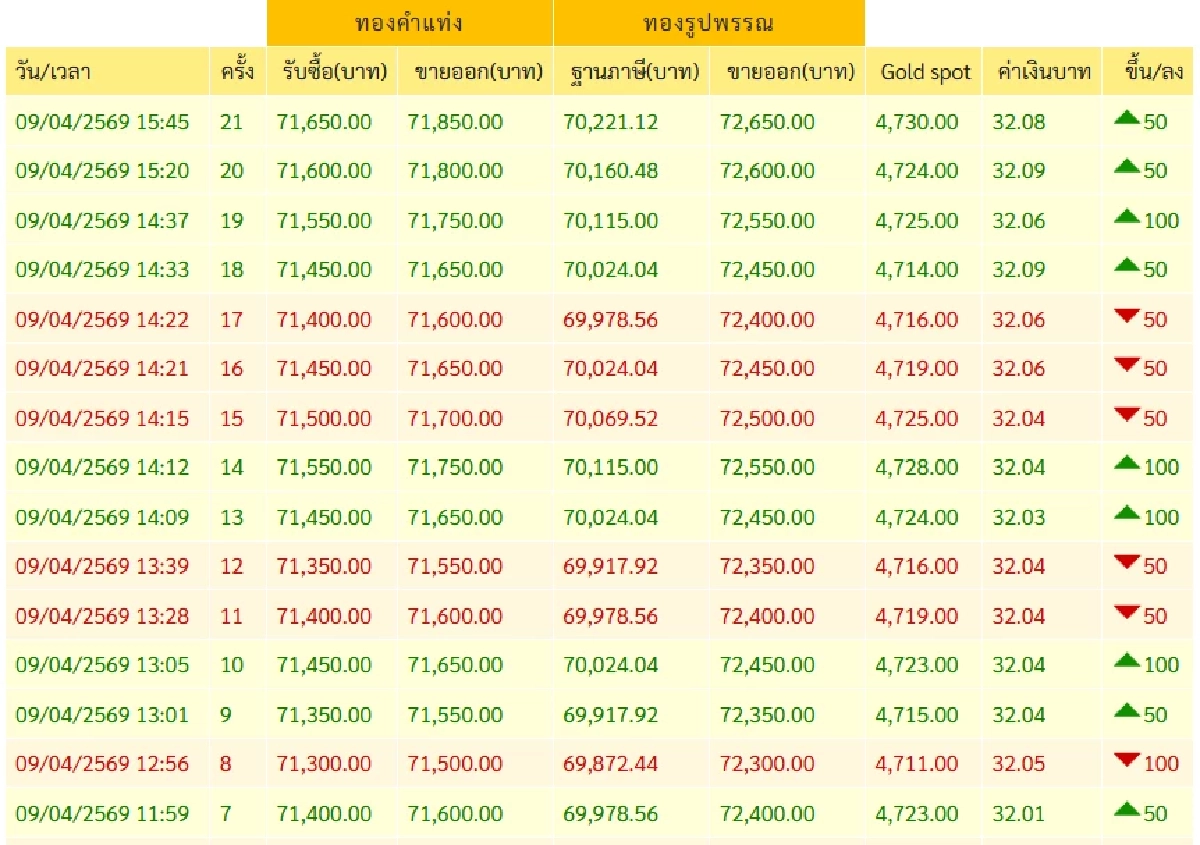Select the ทองคำแท่ง header tab

click(409, 22)
